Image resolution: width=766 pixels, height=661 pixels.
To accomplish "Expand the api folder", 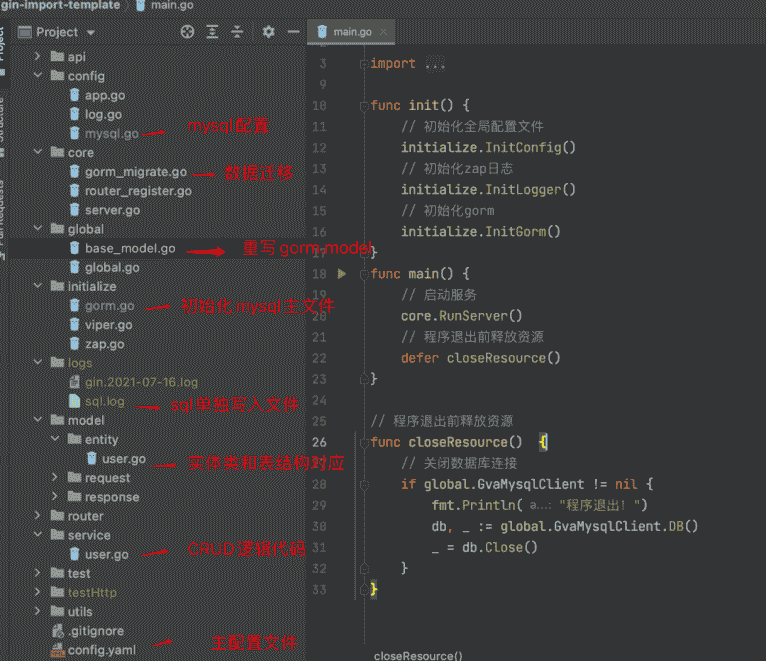I will (38, 57).
